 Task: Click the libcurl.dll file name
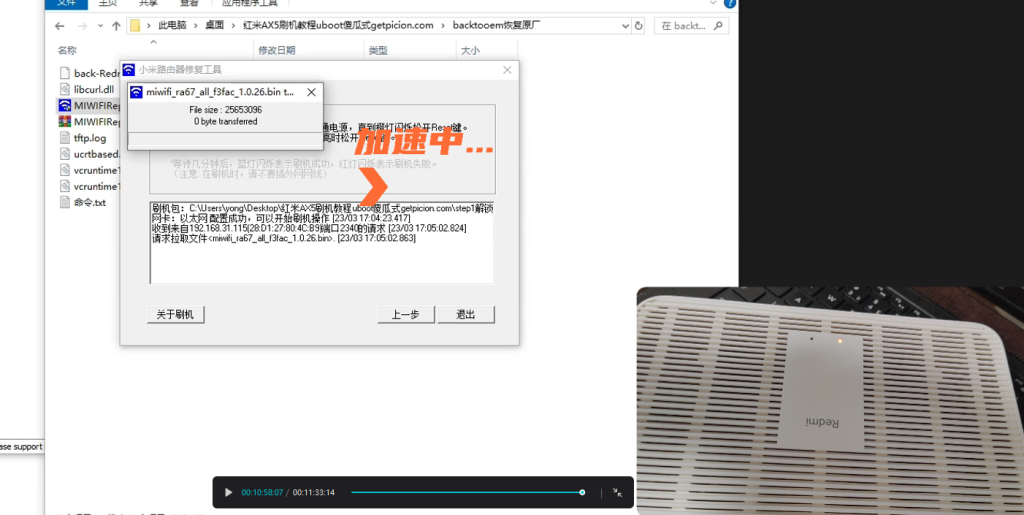coord(94,89)
